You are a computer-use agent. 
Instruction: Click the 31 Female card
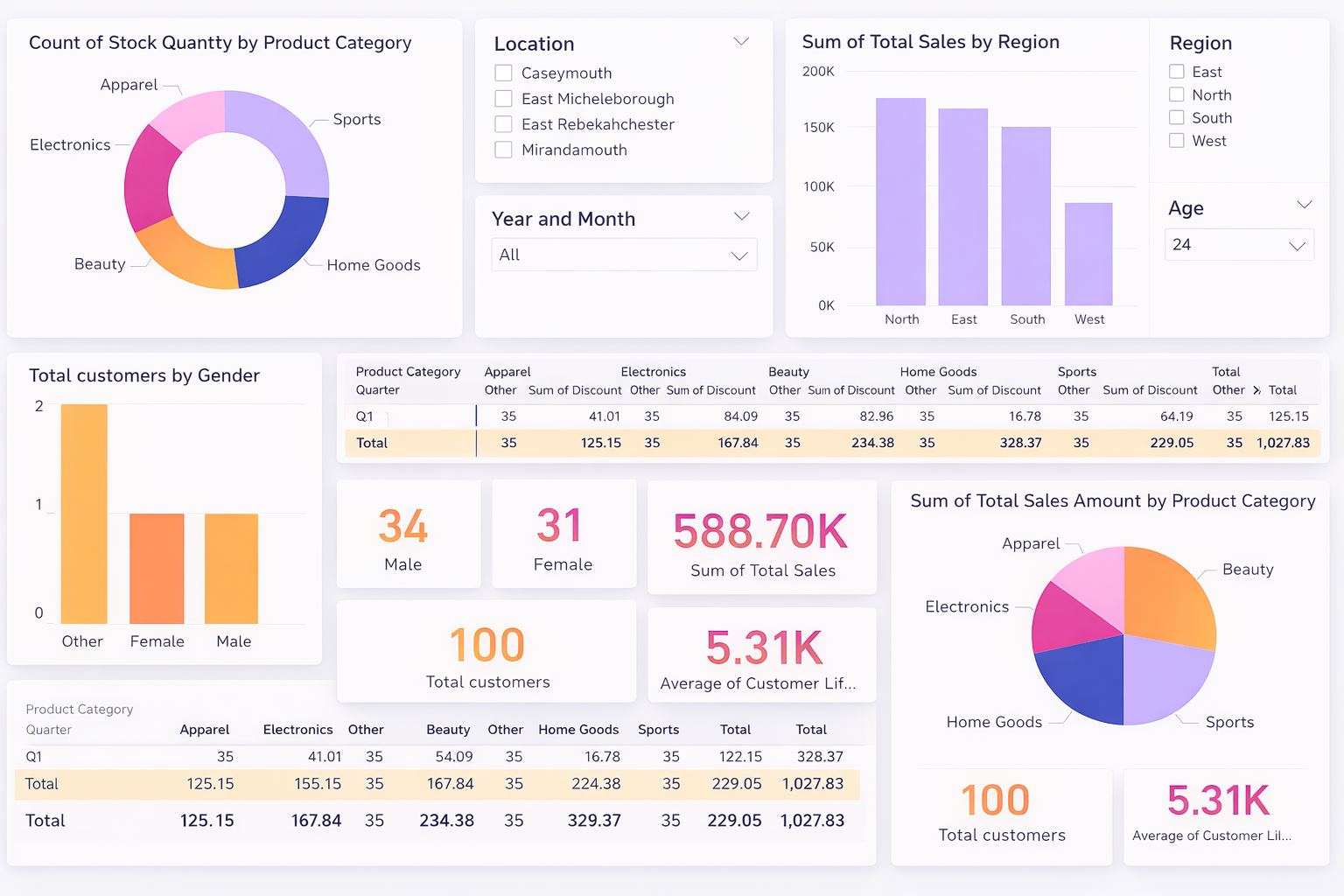click(x=563, y=534)
